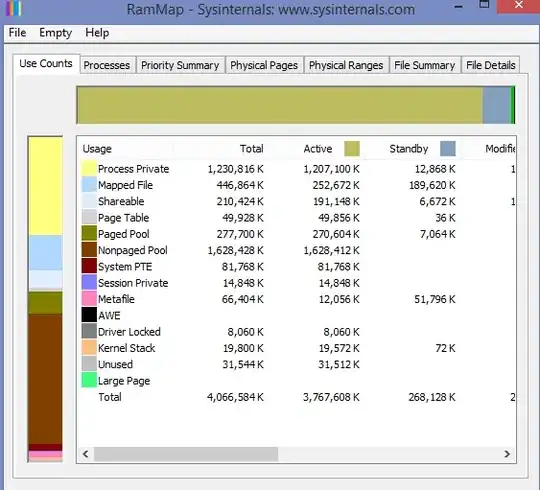Click the horizontal scrollbar right arrow
Image resolution: width=540 pixels, height=490 pixels.
pos(507,454)
